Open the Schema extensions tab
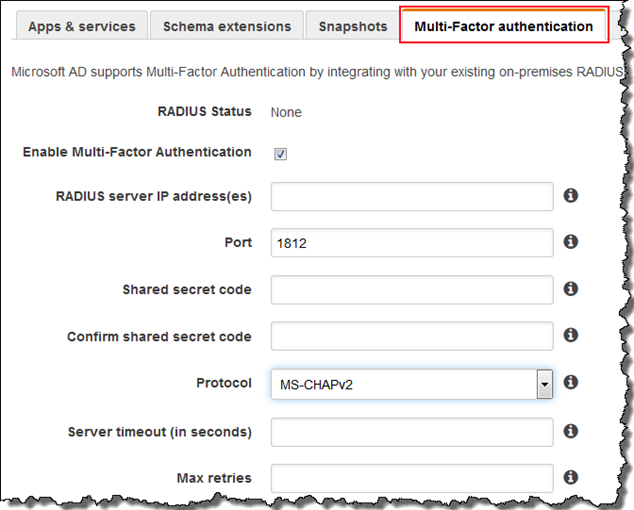The height and width of the screenshot is (510, 634). tap(227, 26)
